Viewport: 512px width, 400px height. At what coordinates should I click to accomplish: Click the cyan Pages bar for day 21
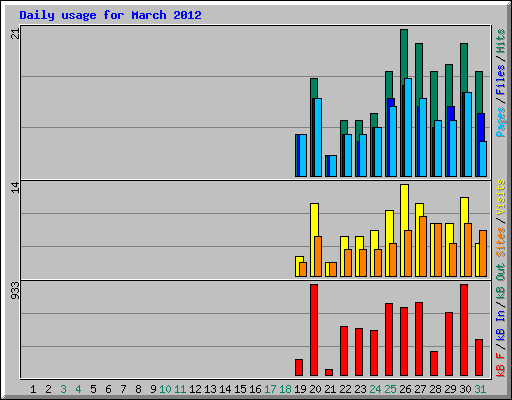coord(333,166)
